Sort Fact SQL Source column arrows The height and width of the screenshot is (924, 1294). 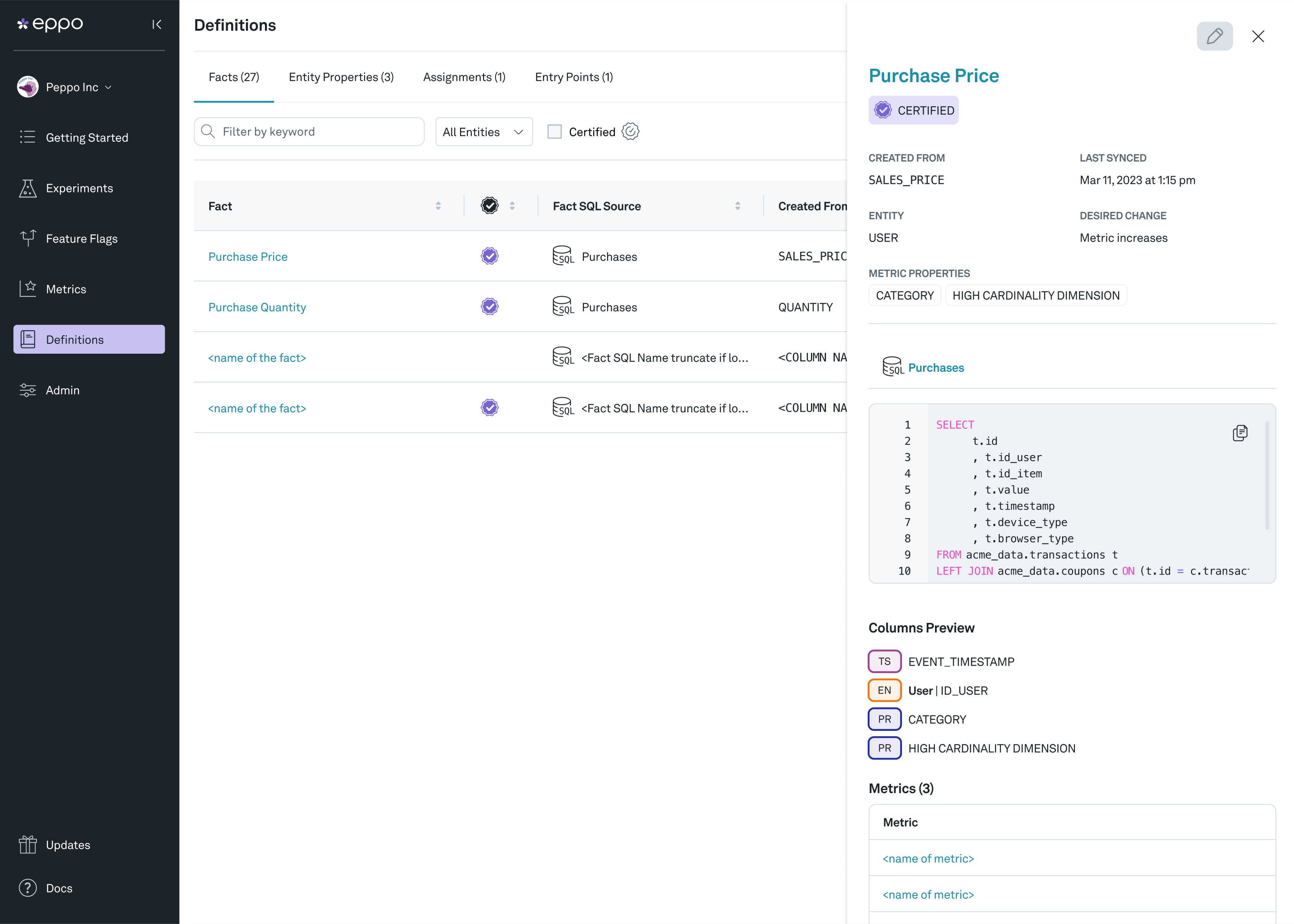(x=737, y=206)
